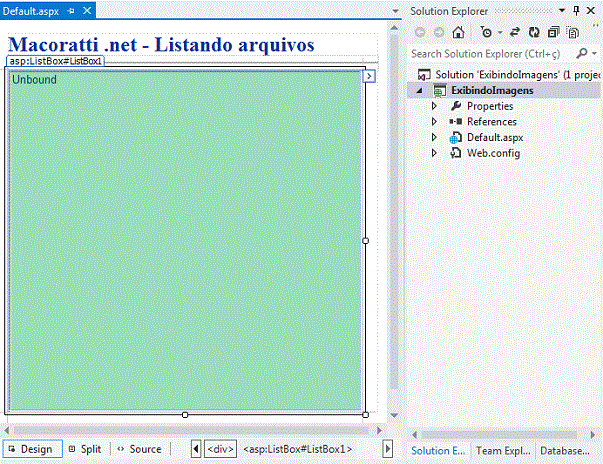This screenshot has width=603, height=464.
Task: Click the Show All Files icon
Action: [x=572, y=32]
